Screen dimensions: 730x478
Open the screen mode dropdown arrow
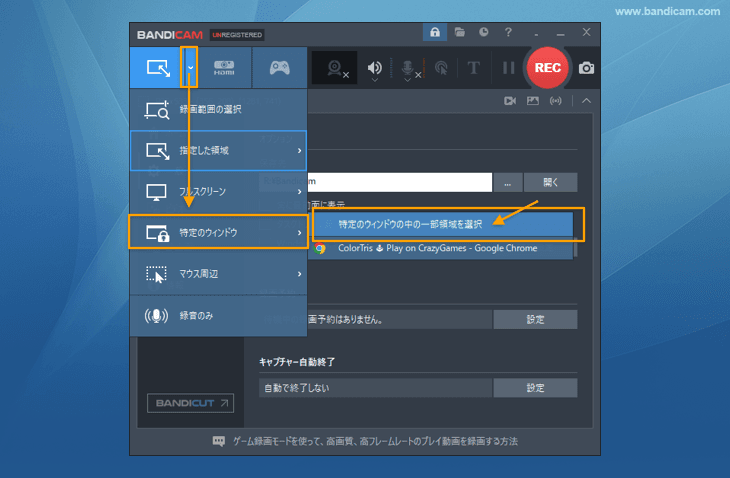(x=190, y=67)
